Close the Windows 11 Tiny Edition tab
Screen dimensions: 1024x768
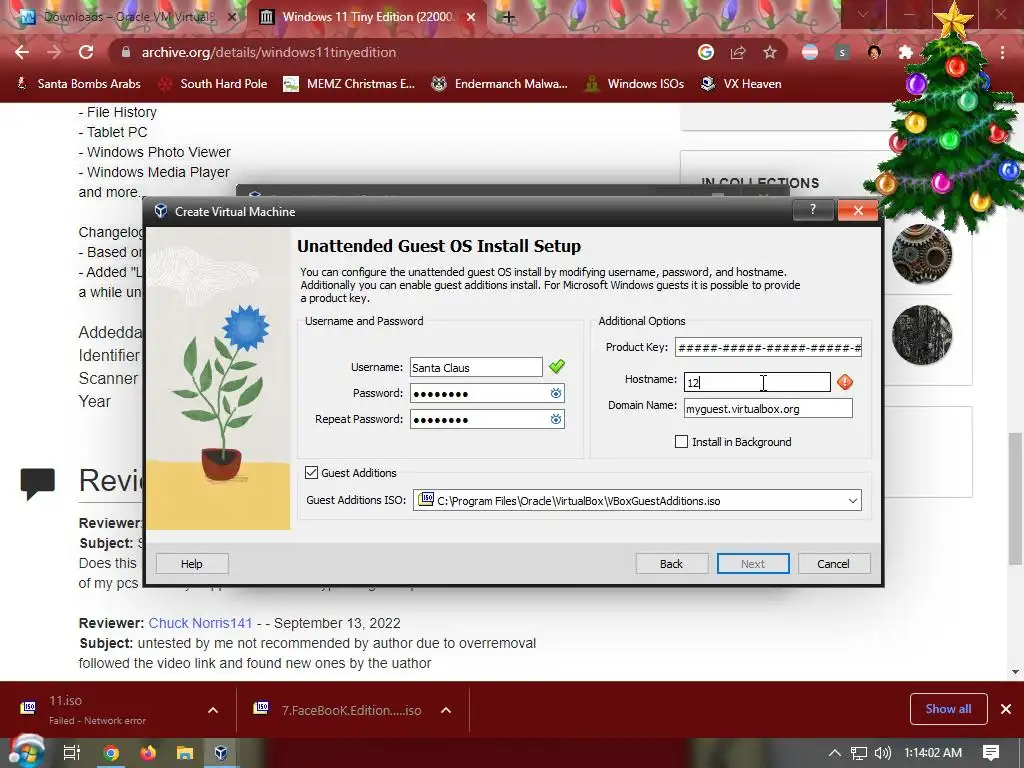(471, 17)
